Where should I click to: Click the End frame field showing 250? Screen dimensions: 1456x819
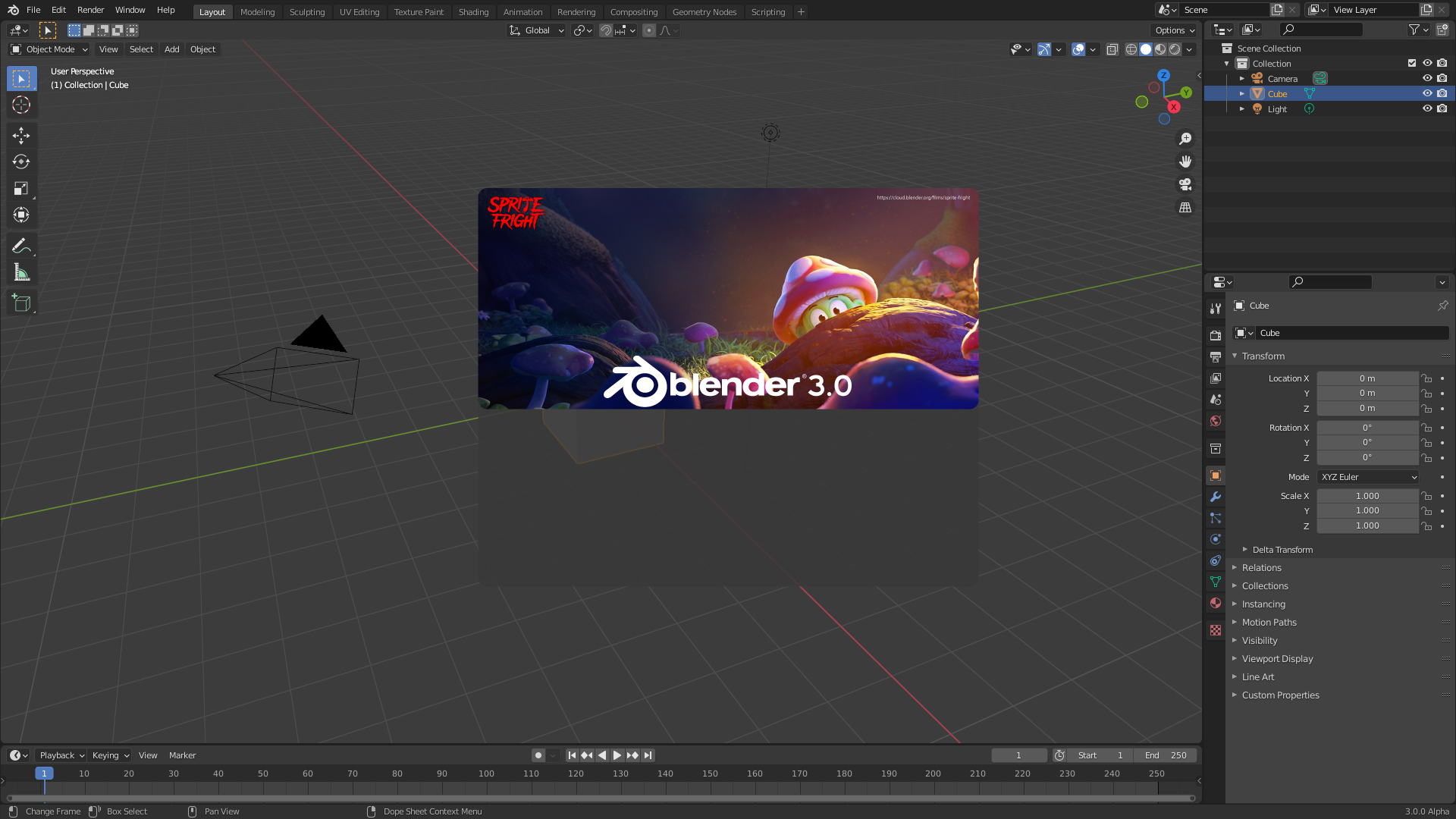[x=1166, y=755]
